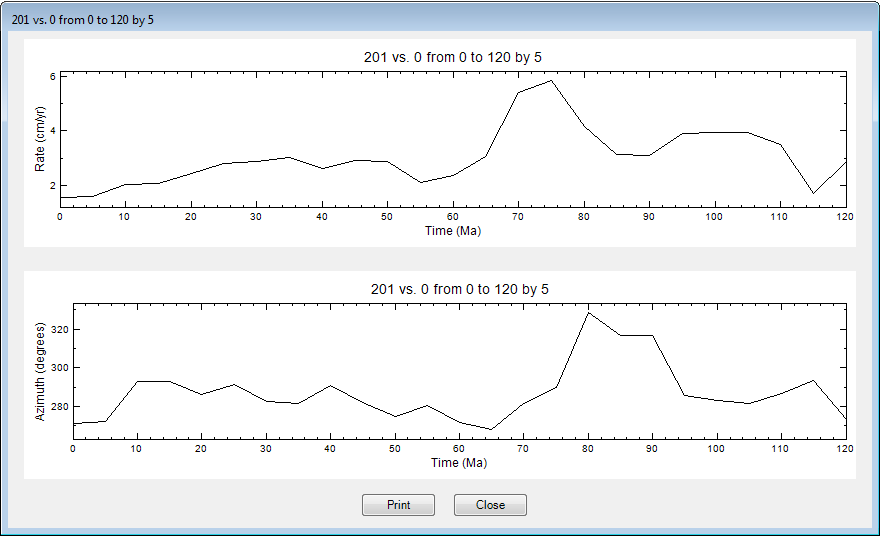Image resolution: width=880 pixels, height=536 pixels.
Task: Click the 'Azimuth (degrees)' axis label
Action: 39,372
